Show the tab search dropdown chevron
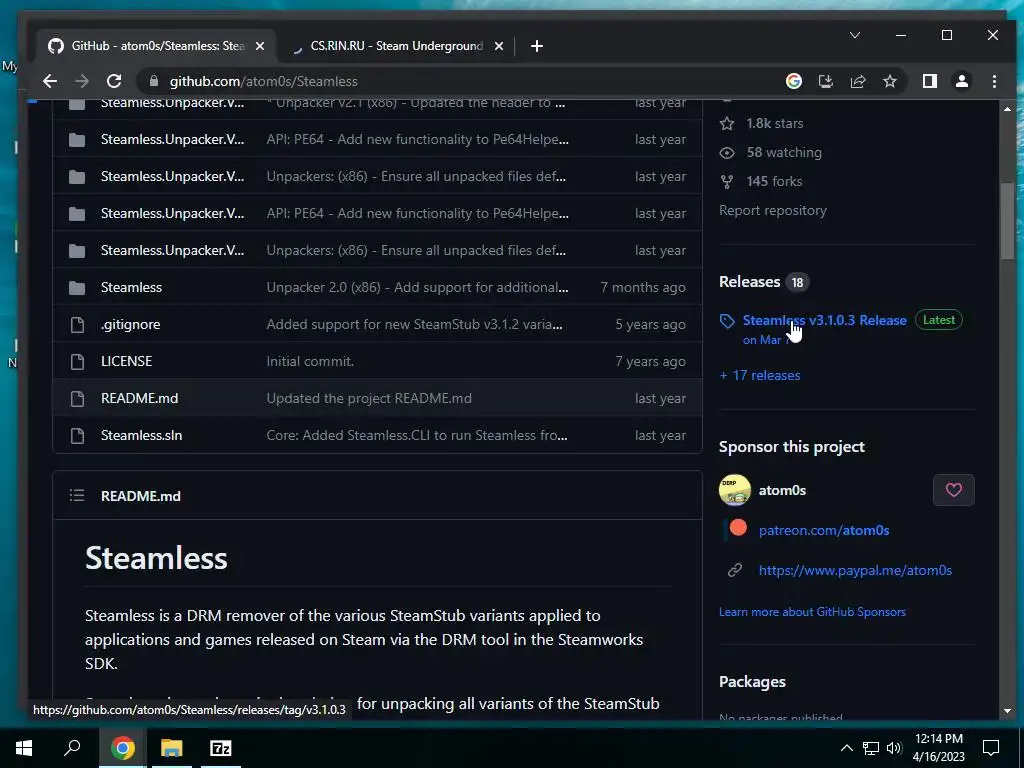Image resolution: width=1024 pixels, height=768 pixels. point(854,35)
